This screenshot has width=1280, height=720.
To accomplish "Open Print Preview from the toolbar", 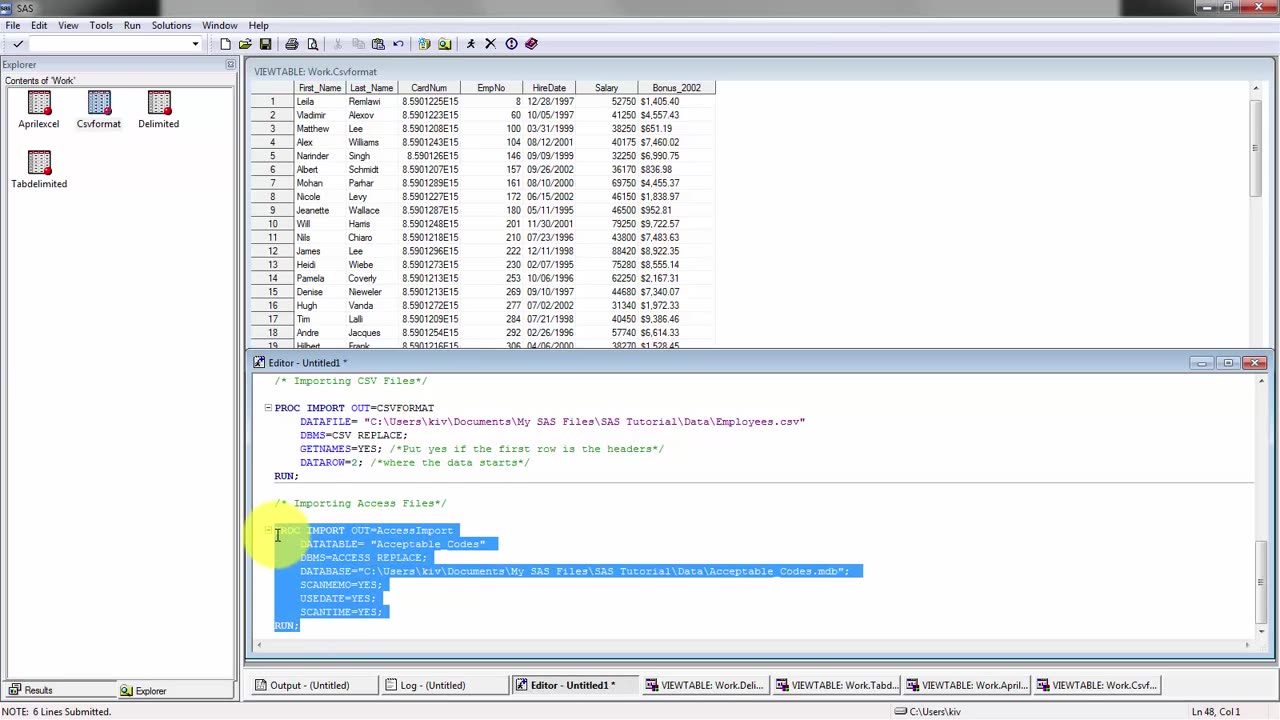I will pyautogui.click(x=312, y=44).
